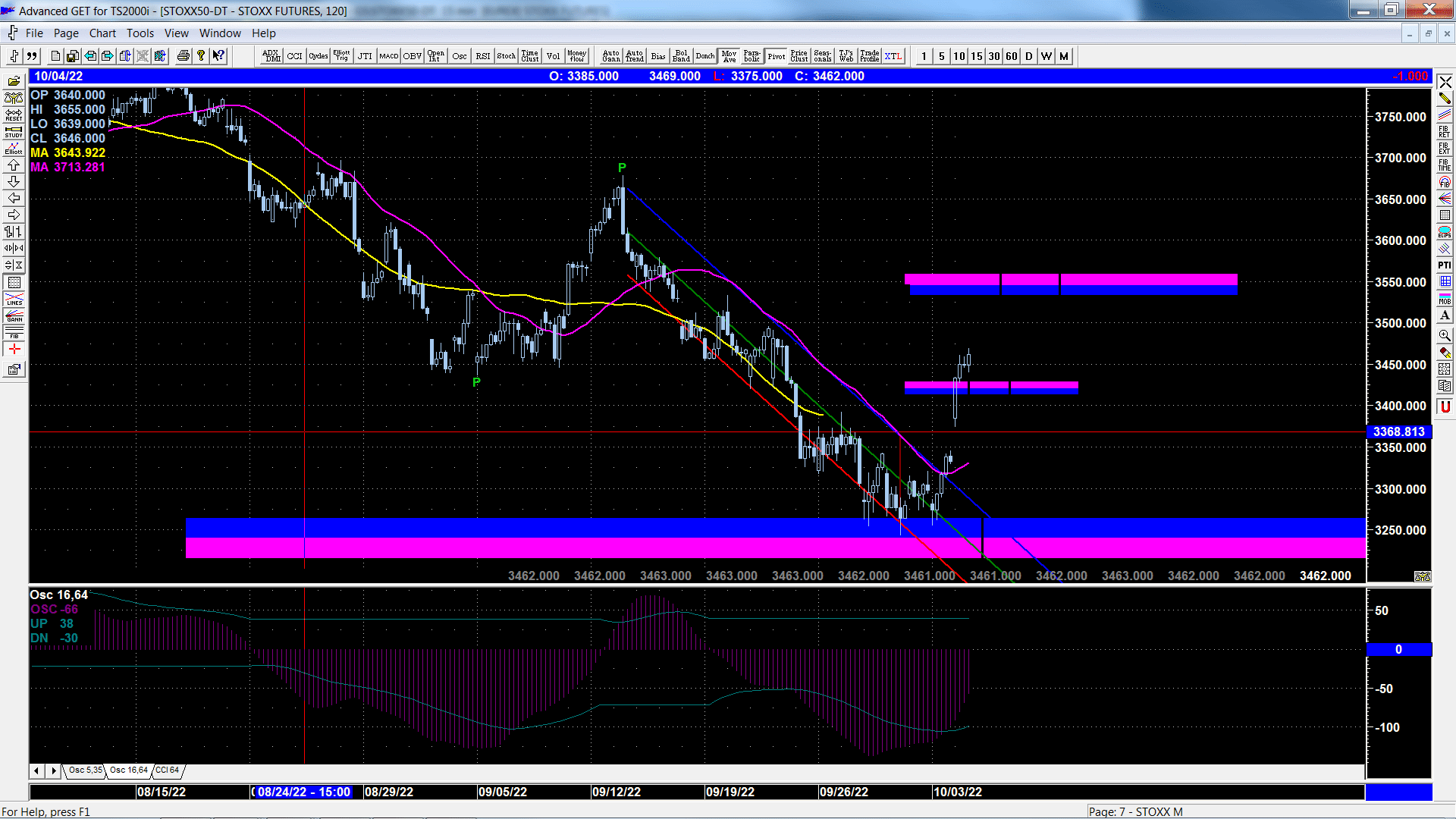The height and width of the screenshot is (819, 1456).
Task: Click the Auto Gann button
Action: pos(610,56)
